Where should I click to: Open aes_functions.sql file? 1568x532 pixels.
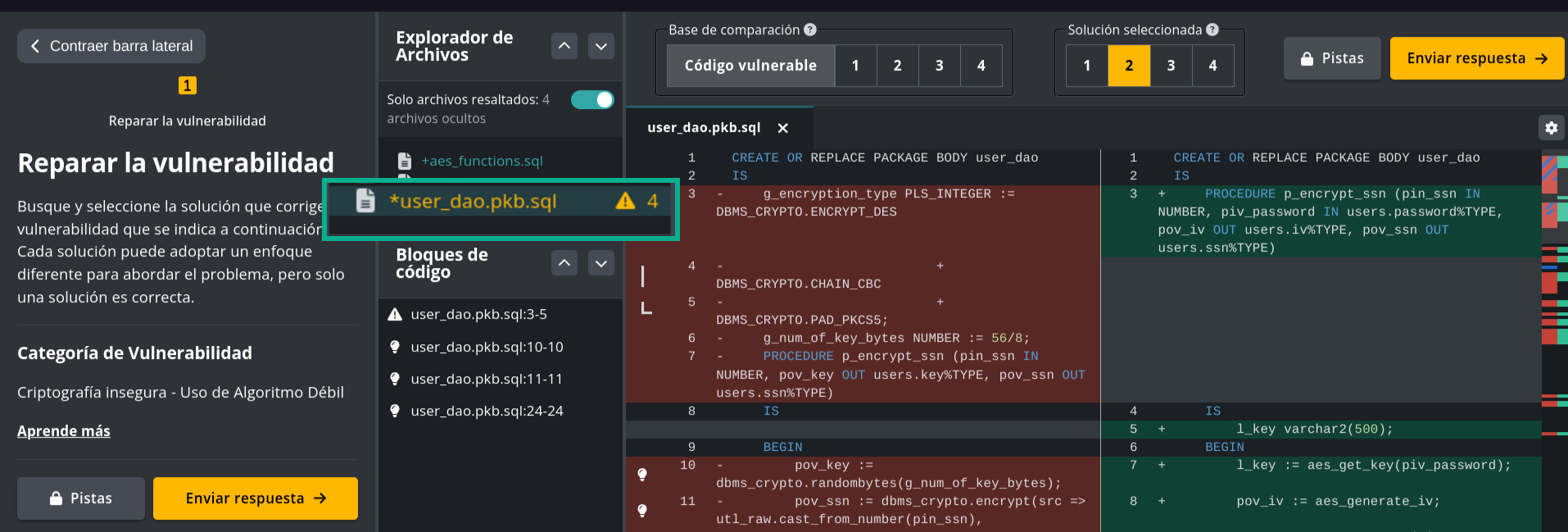[x=482, y=161]
